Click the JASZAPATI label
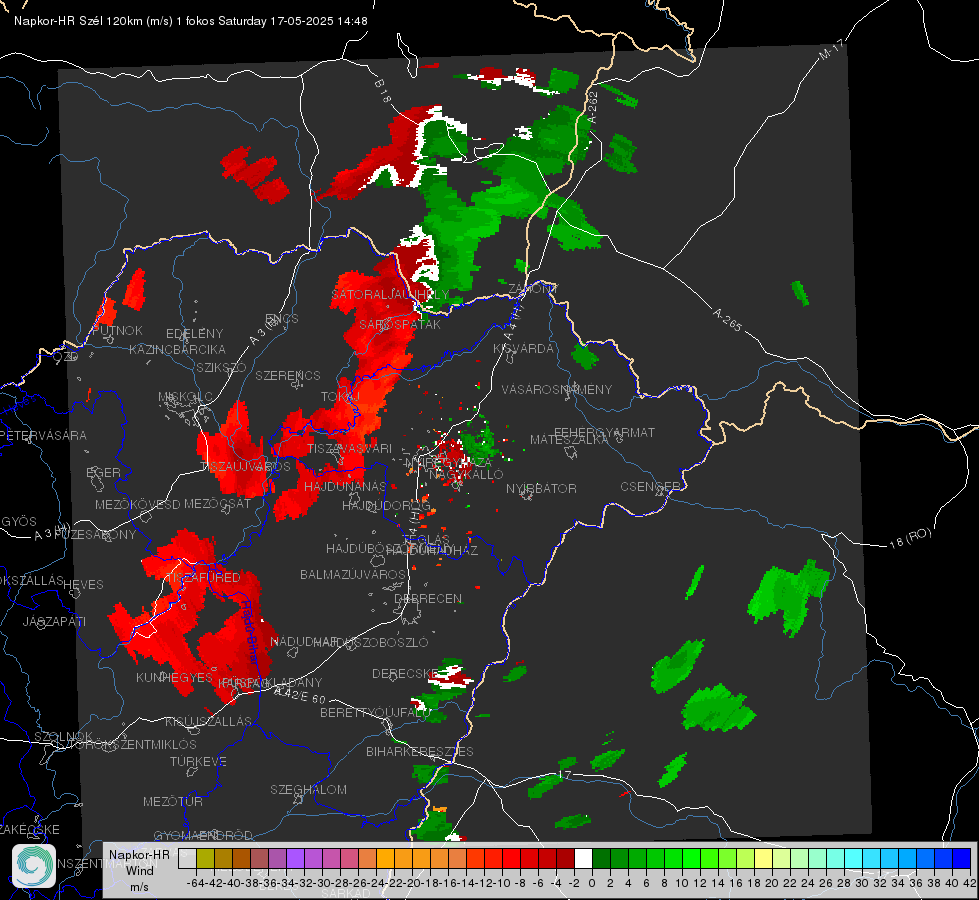This screenshot has height=900, width=979. (54, 621)
